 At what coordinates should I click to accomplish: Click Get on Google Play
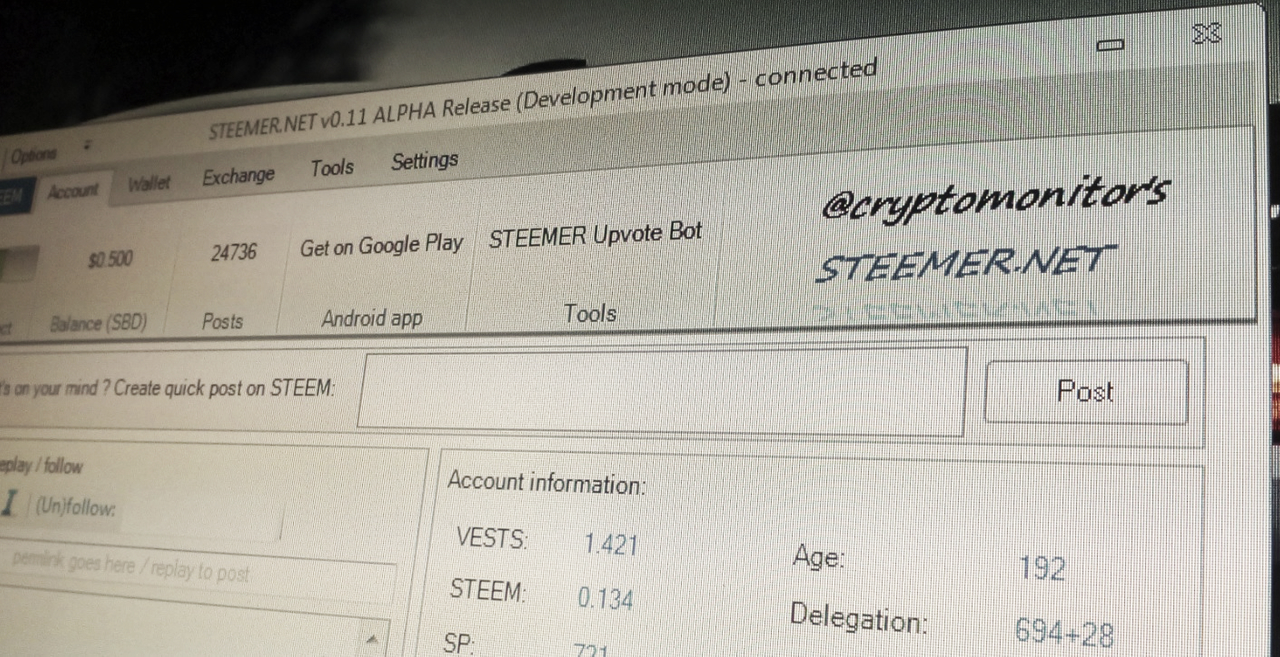pos(381,245)
